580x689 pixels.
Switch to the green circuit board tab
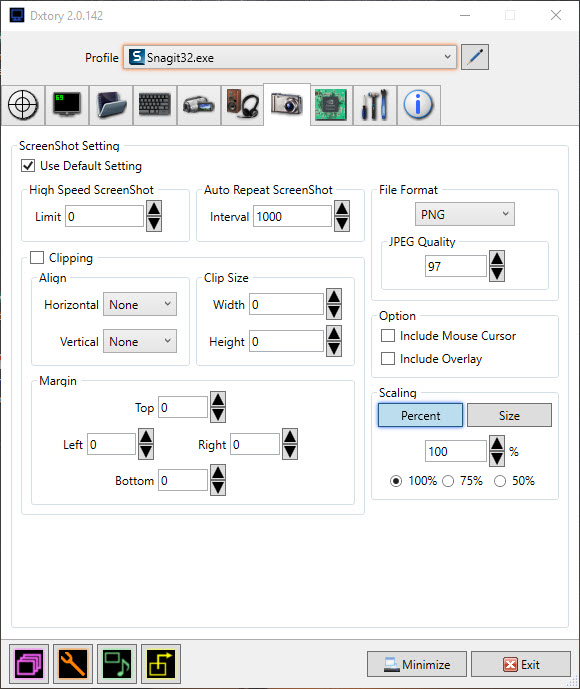point(331,105)
